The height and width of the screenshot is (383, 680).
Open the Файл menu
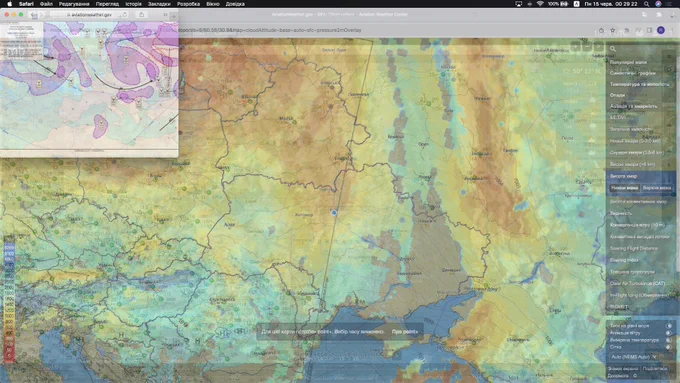(46, 4)
